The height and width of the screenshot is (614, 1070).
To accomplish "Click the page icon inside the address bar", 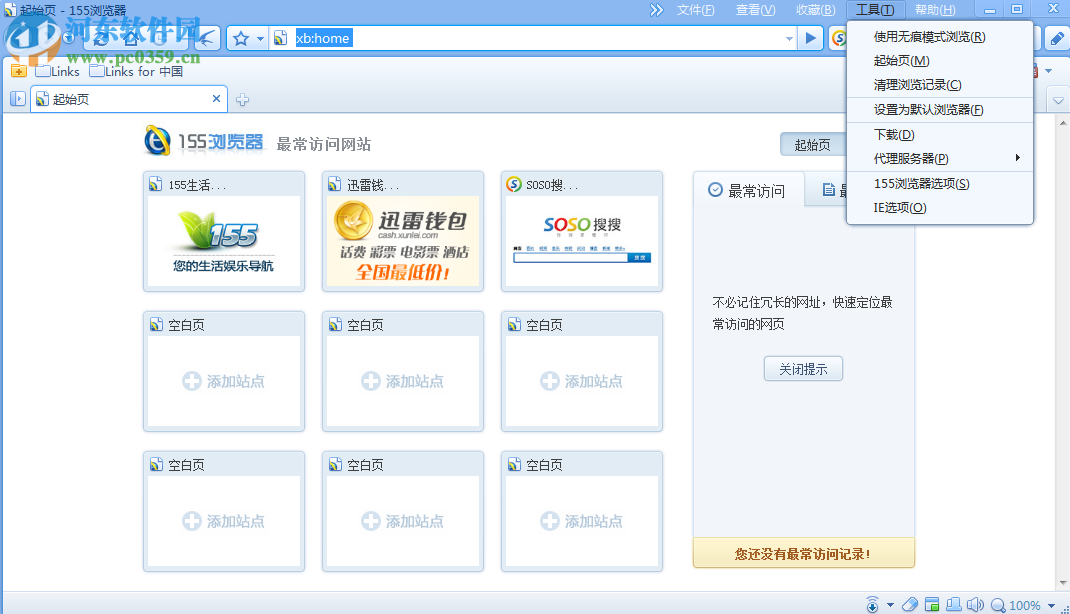I will pyautogui.click(x=280, y=38).
